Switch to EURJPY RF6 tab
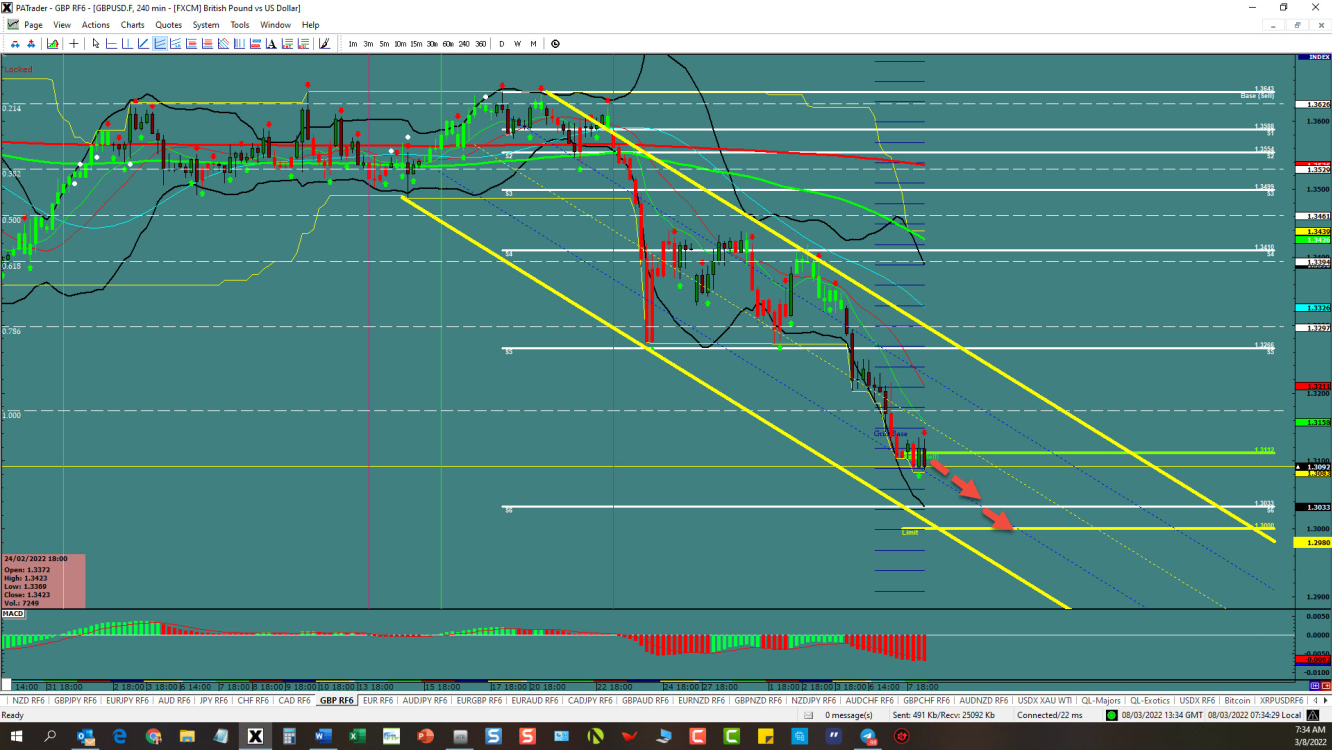The image size is (1332, 750). coord(128,700)
